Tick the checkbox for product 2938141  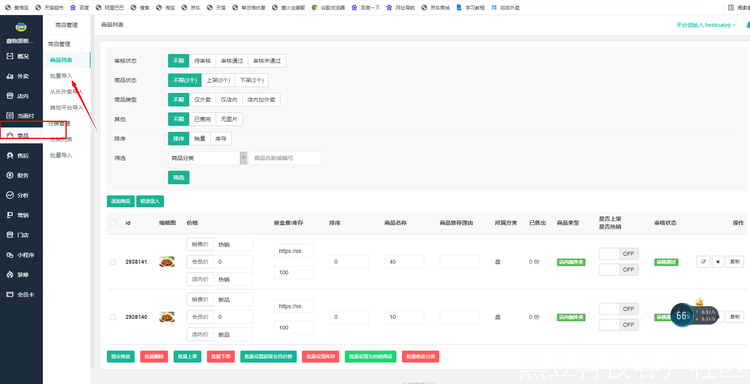[113, 262]
